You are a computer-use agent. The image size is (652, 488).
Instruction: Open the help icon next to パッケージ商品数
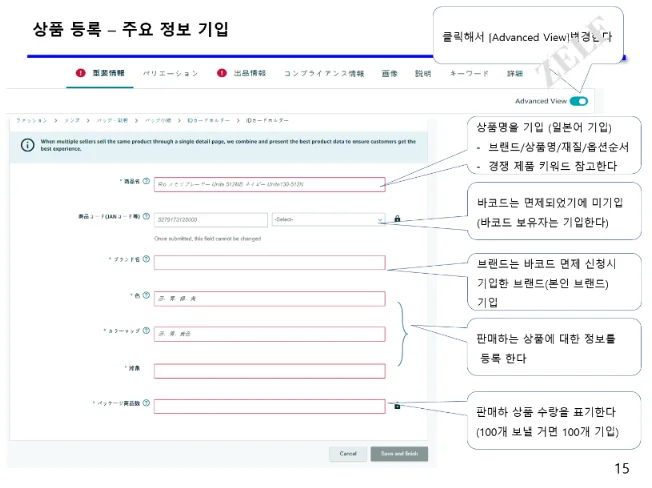pos(146,403)
